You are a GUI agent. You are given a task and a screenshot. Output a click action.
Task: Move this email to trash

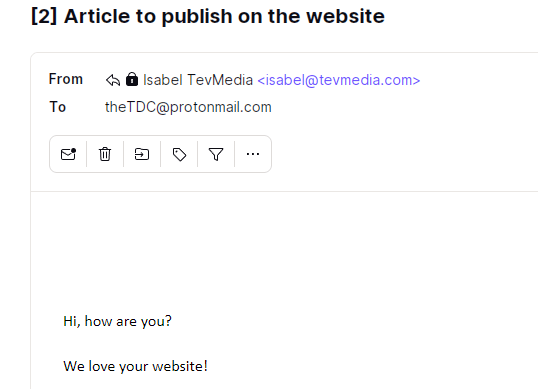(105, 154)
